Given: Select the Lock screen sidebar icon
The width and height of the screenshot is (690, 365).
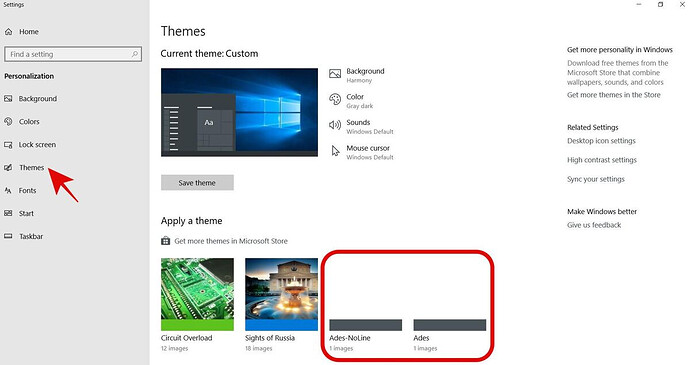Looking at the screenshot, I should pos(8,145).
